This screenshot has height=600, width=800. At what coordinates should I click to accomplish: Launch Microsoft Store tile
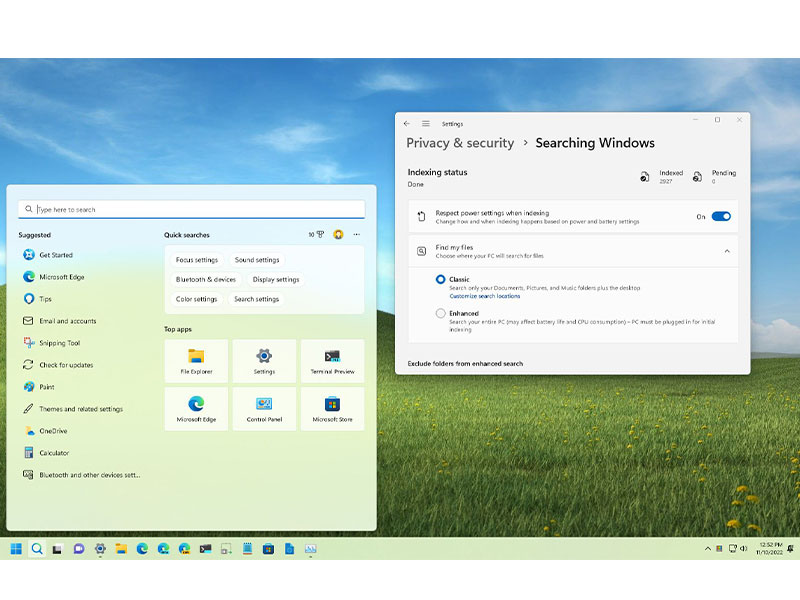332,408
